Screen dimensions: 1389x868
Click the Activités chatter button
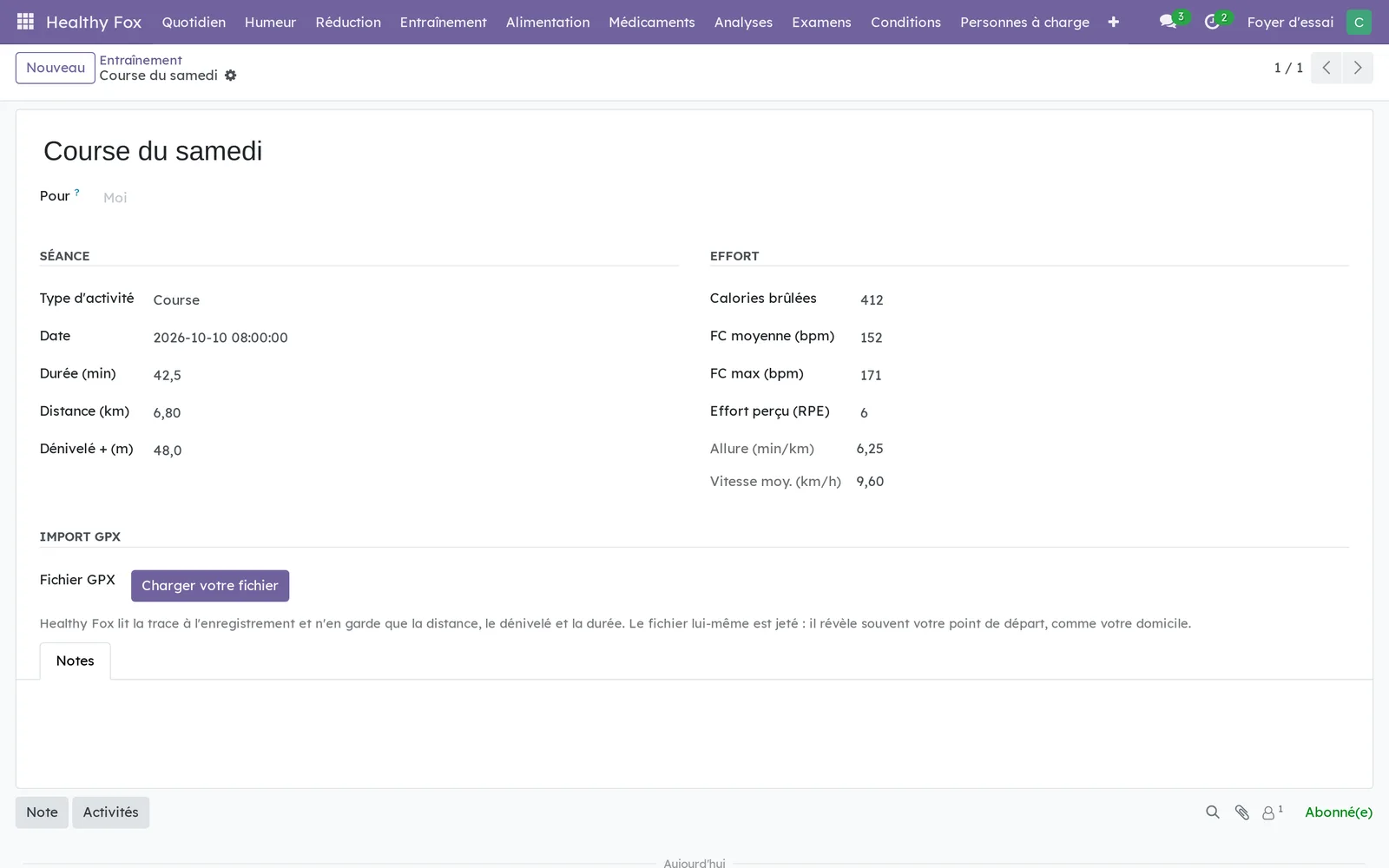(x=111, y=812)
